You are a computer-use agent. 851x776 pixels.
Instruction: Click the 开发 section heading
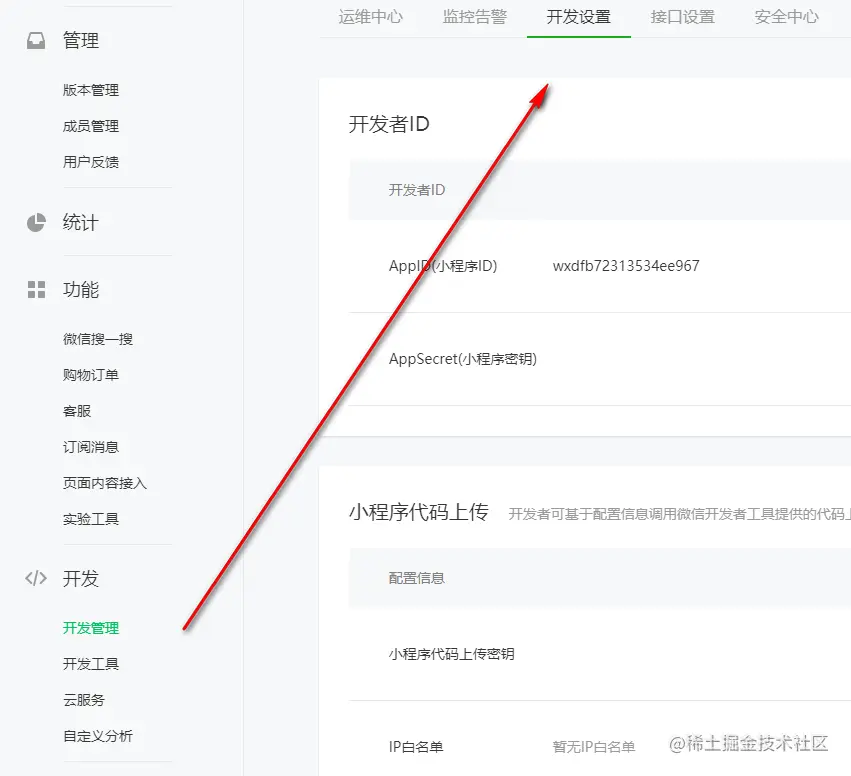point(81,578)
